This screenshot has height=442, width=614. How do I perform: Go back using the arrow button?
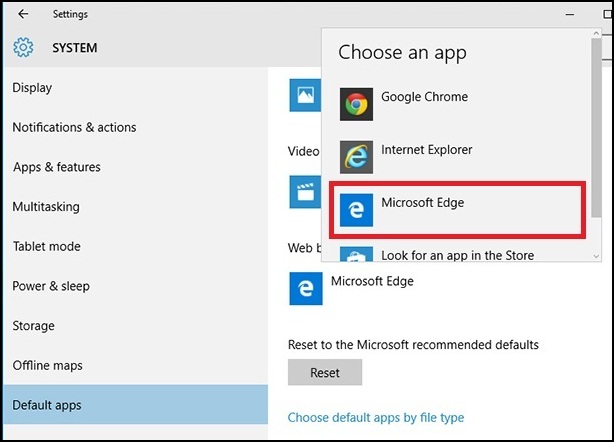23,14
